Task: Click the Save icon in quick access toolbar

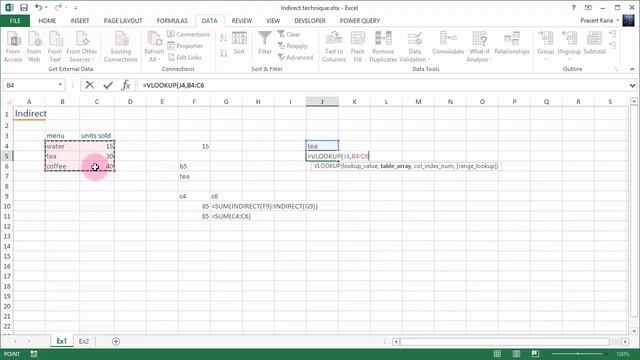Action: pos(24,7)
